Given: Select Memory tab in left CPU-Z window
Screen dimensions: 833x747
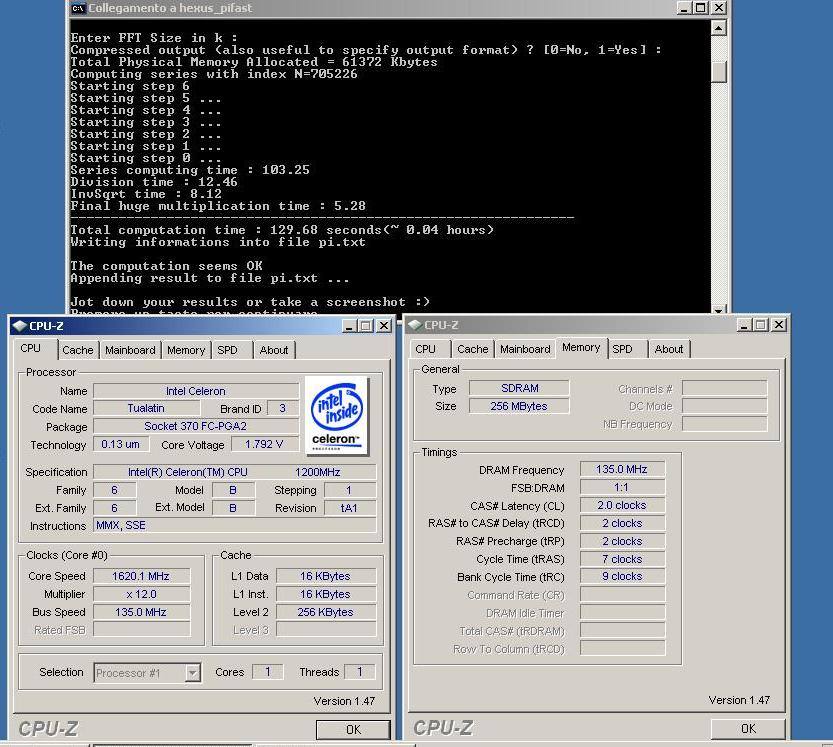Looking at the screenshot, I should (x=186, y=350).
